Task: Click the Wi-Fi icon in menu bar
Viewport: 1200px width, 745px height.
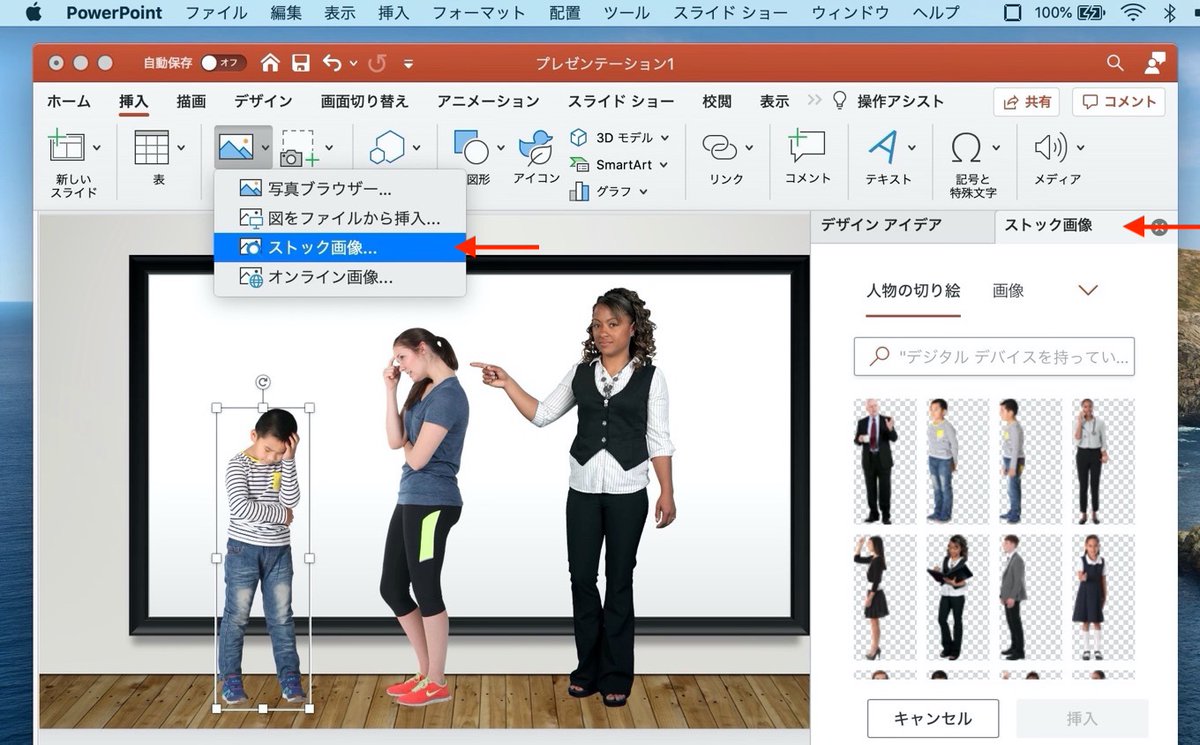Action: pyautogui.click(x=1134, y=13)
